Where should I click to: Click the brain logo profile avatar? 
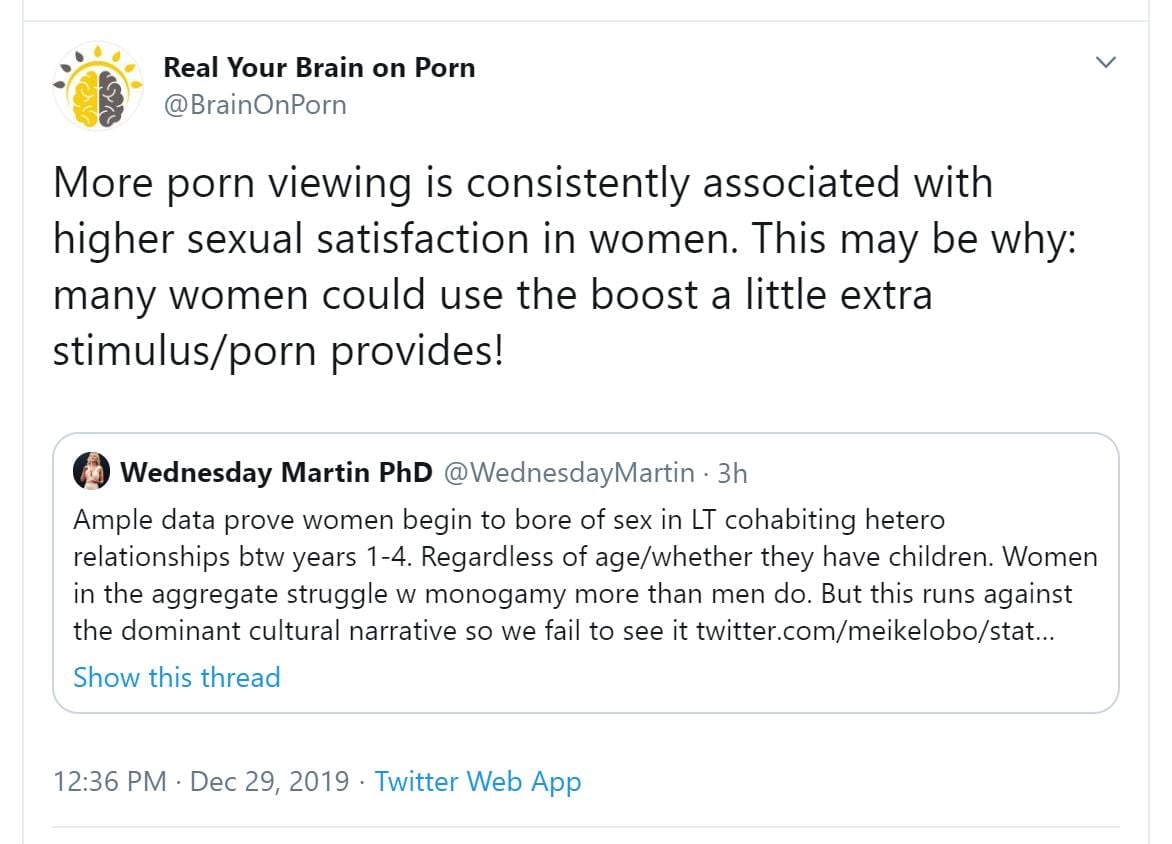click(x=98, y=86)
